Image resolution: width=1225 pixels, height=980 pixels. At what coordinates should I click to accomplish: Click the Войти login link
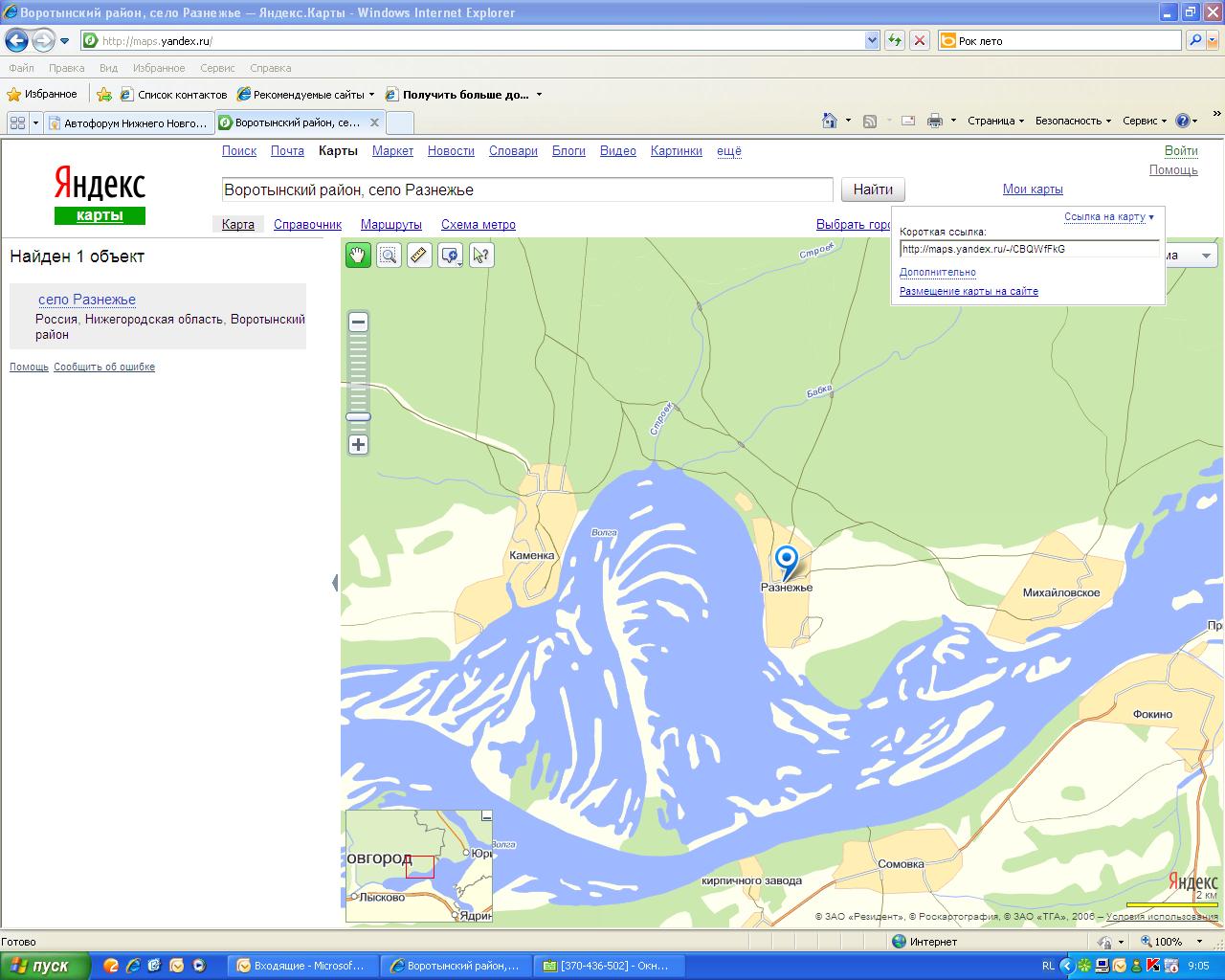pos(1181,151)
